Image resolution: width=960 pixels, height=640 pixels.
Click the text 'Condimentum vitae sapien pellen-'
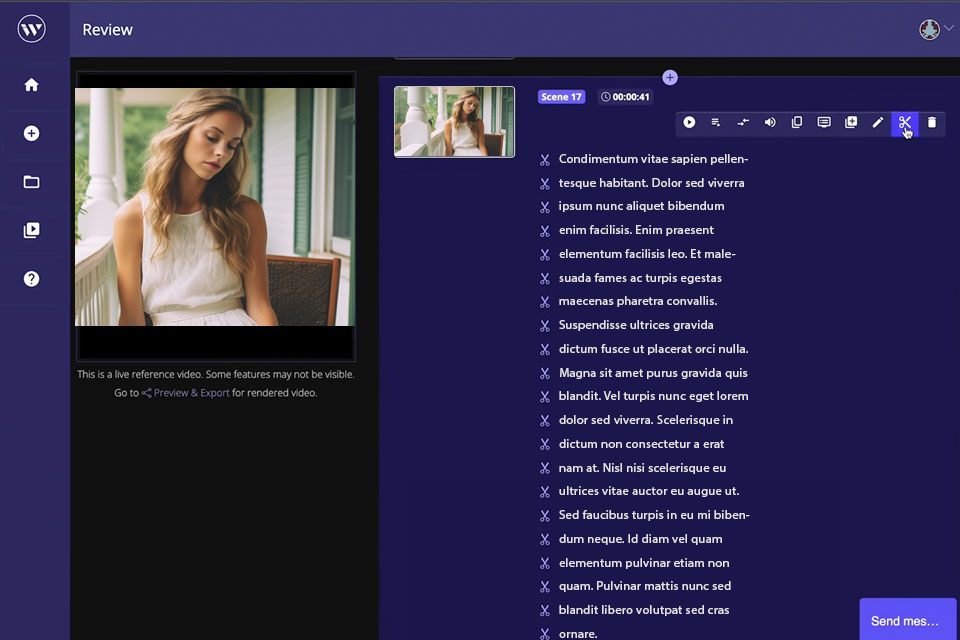pos(653,159)
